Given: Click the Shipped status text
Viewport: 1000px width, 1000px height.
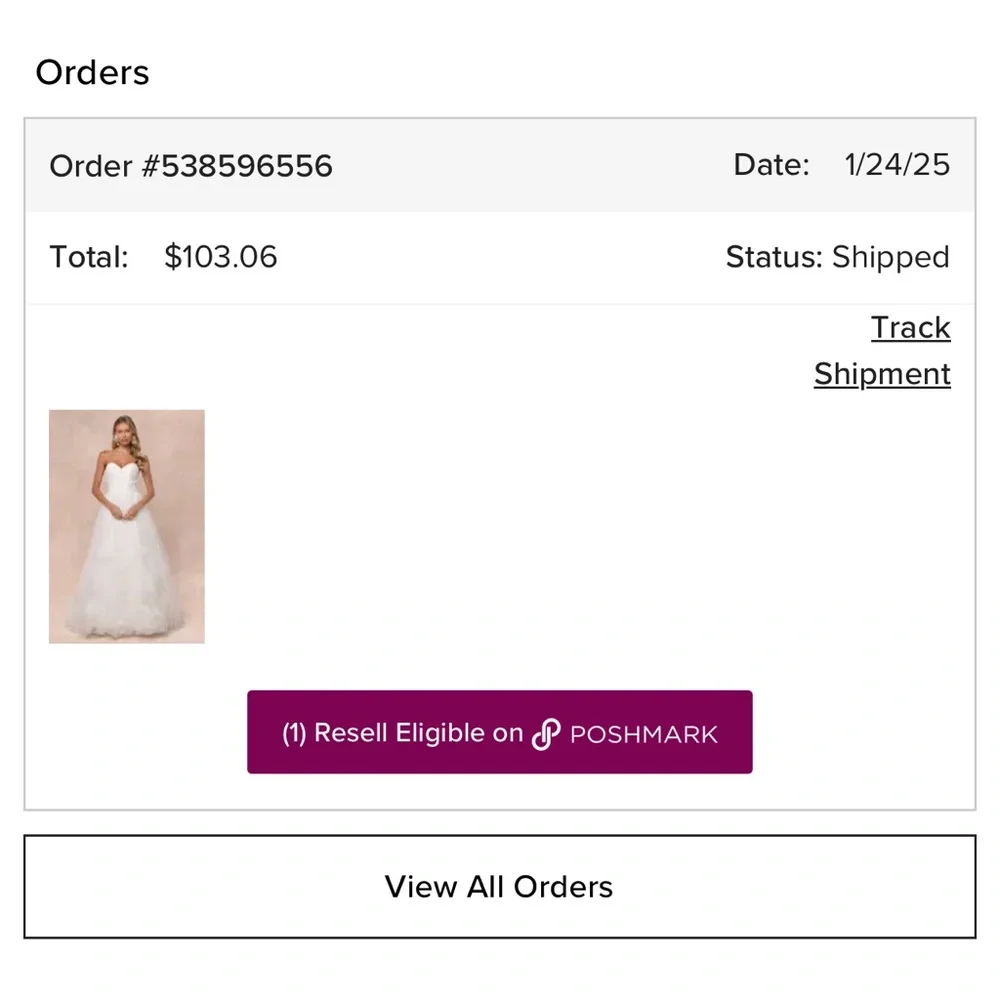Looking at the screenshot, I should click(x=890, y=257).
